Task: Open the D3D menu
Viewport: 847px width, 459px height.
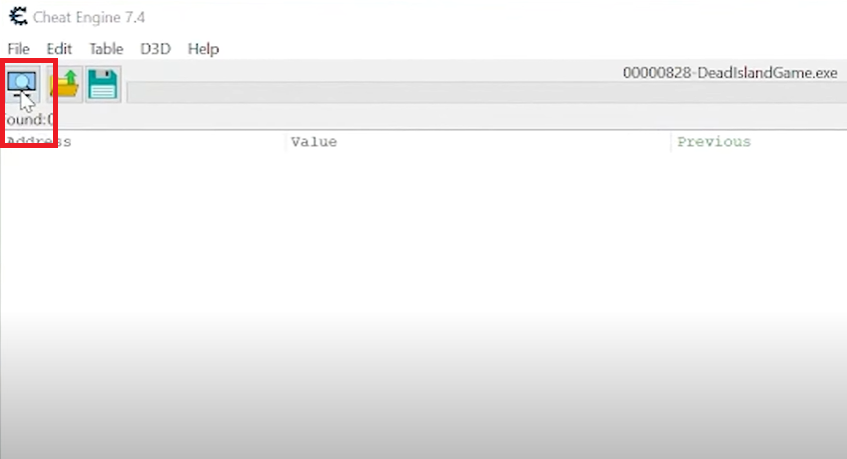Action: point(155,49)
